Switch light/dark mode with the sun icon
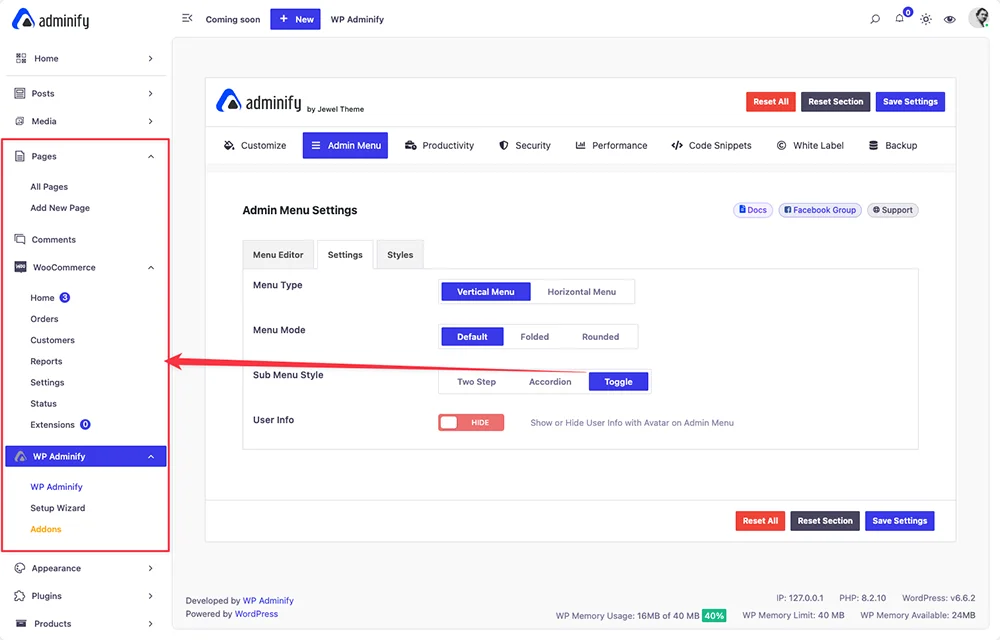 [x=926, y=19]
